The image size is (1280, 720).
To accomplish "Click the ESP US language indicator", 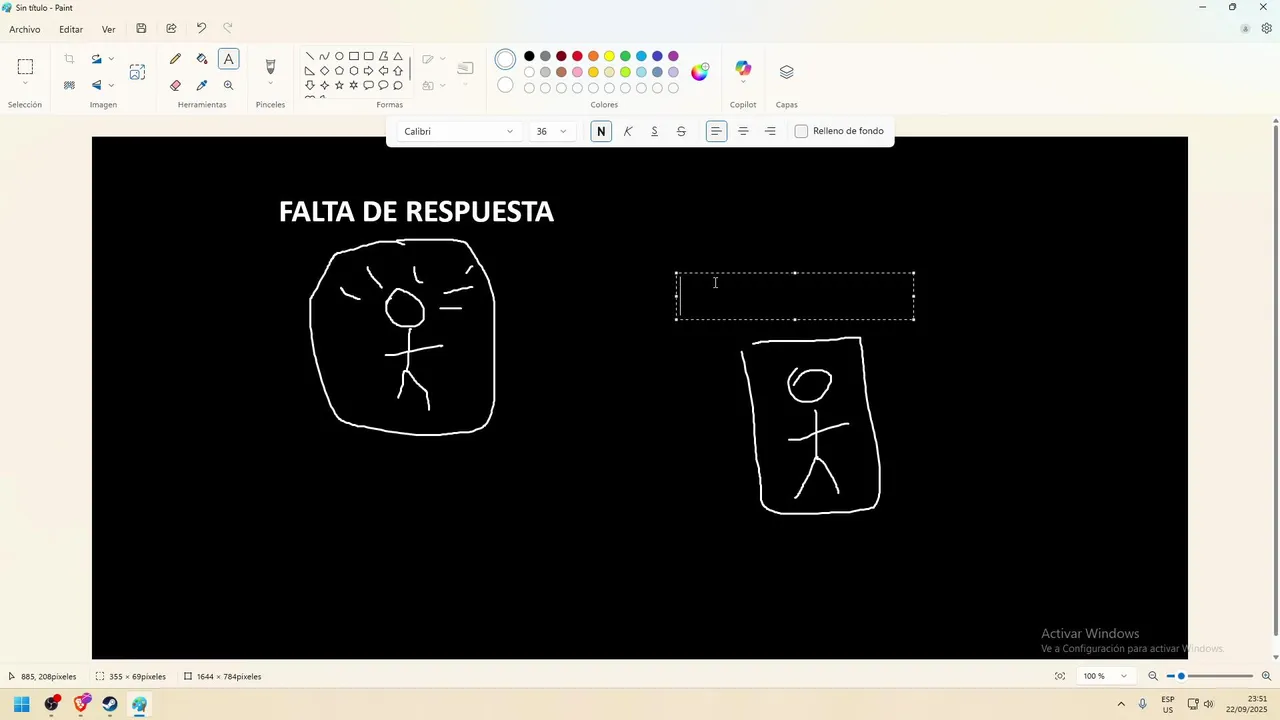I will pos(1168,705).
